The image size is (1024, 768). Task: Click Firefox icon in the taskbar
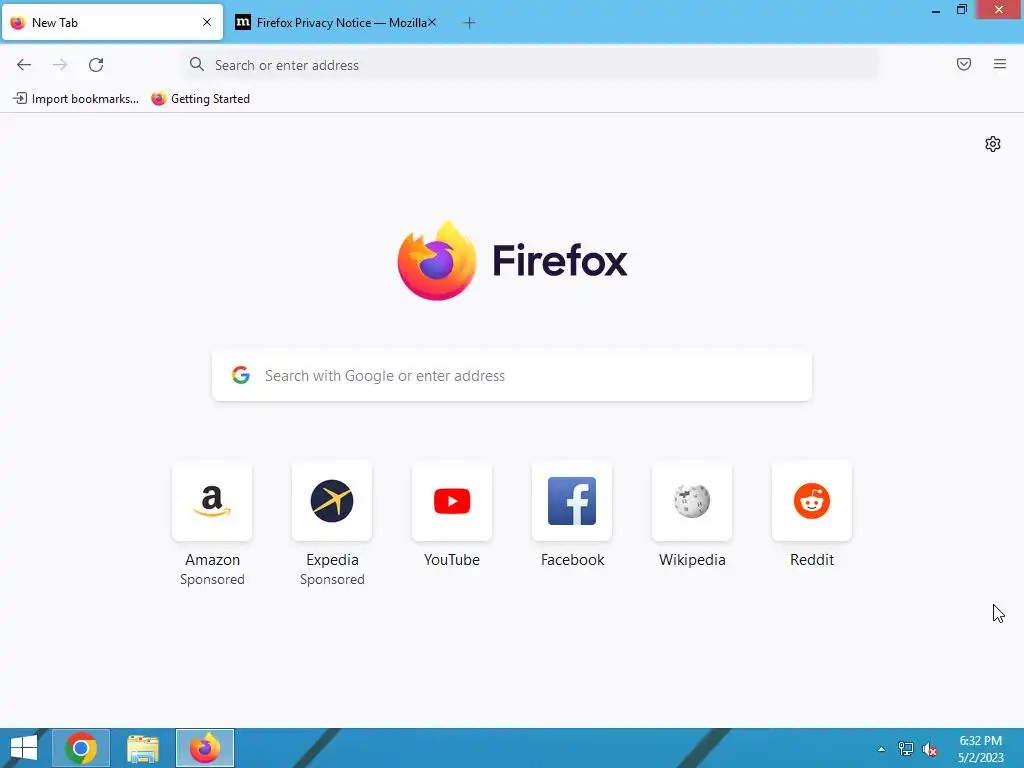pos(205,748)
